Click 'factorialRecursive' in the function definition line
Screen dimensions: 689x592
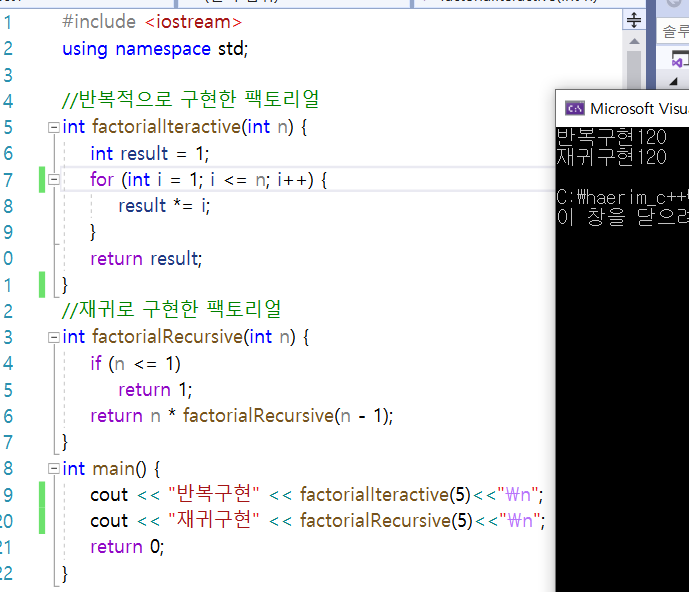pyautogui.click(x=167, y=337)
